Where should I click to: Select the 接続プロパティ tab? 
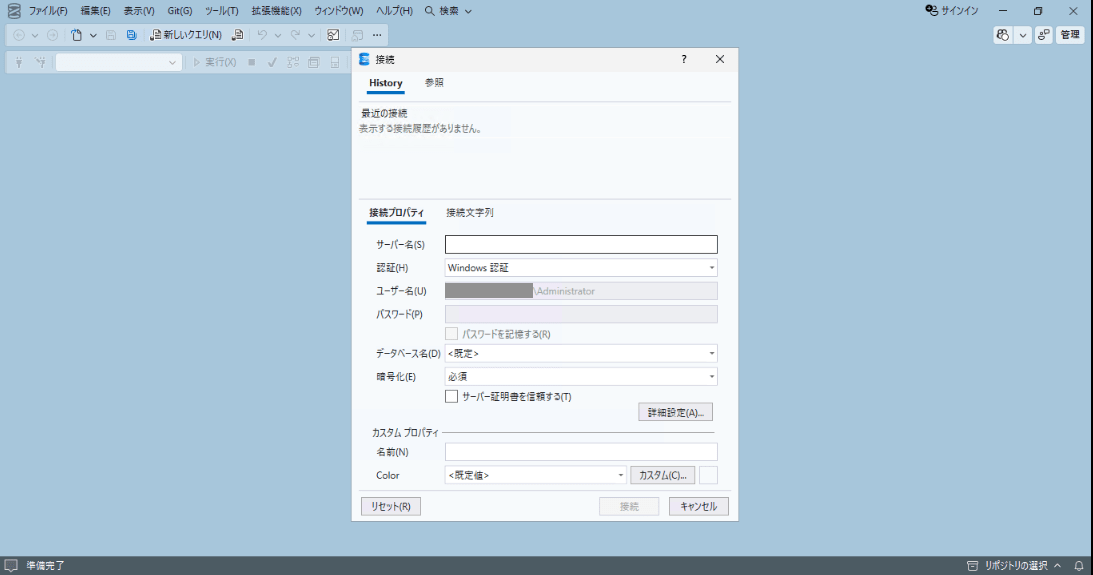pyautogui.click(x=397, y=213)
